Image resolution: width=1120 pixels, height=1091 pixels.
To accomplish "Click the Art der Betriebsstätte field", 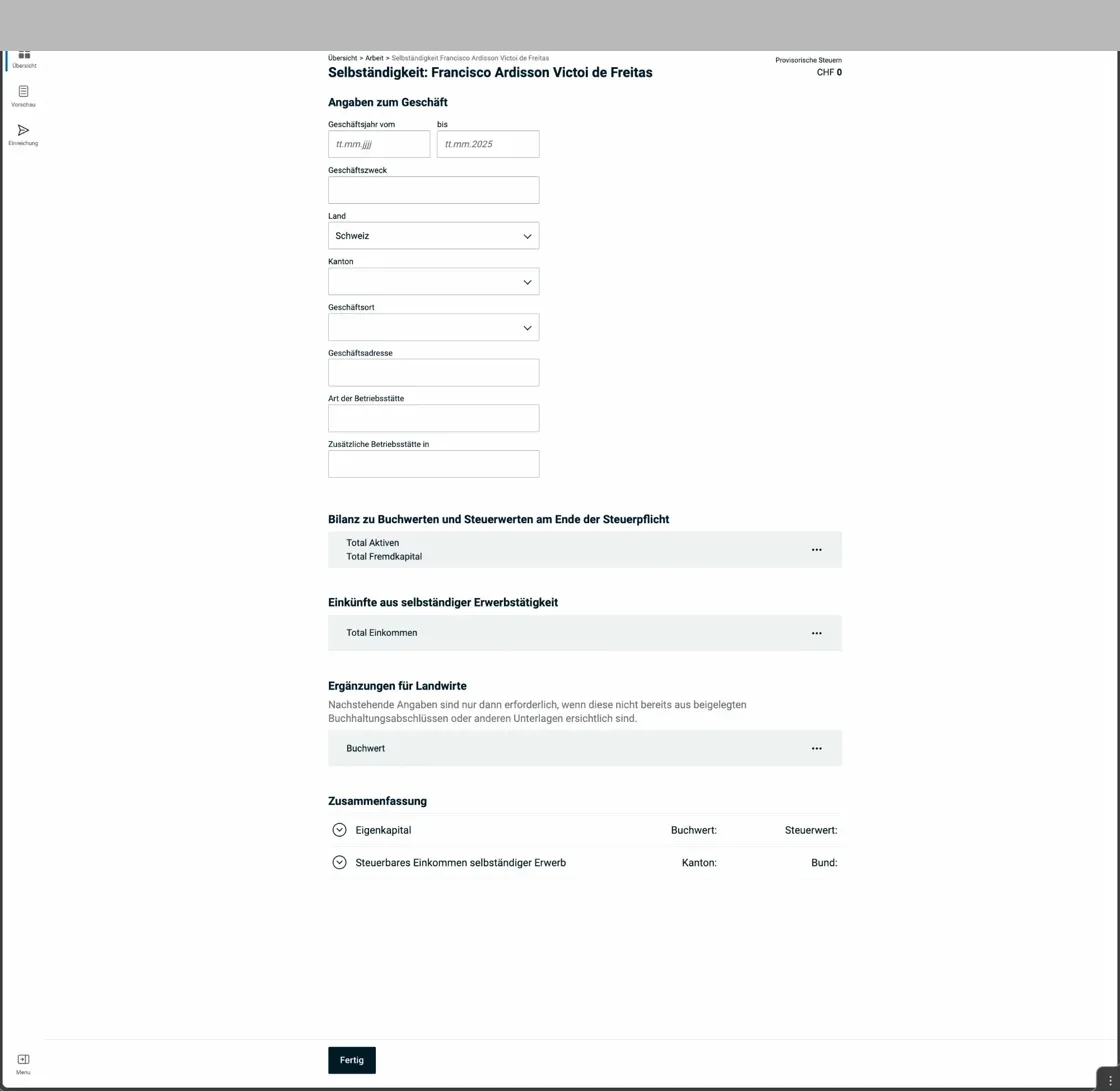I will [x=433, y=418].
